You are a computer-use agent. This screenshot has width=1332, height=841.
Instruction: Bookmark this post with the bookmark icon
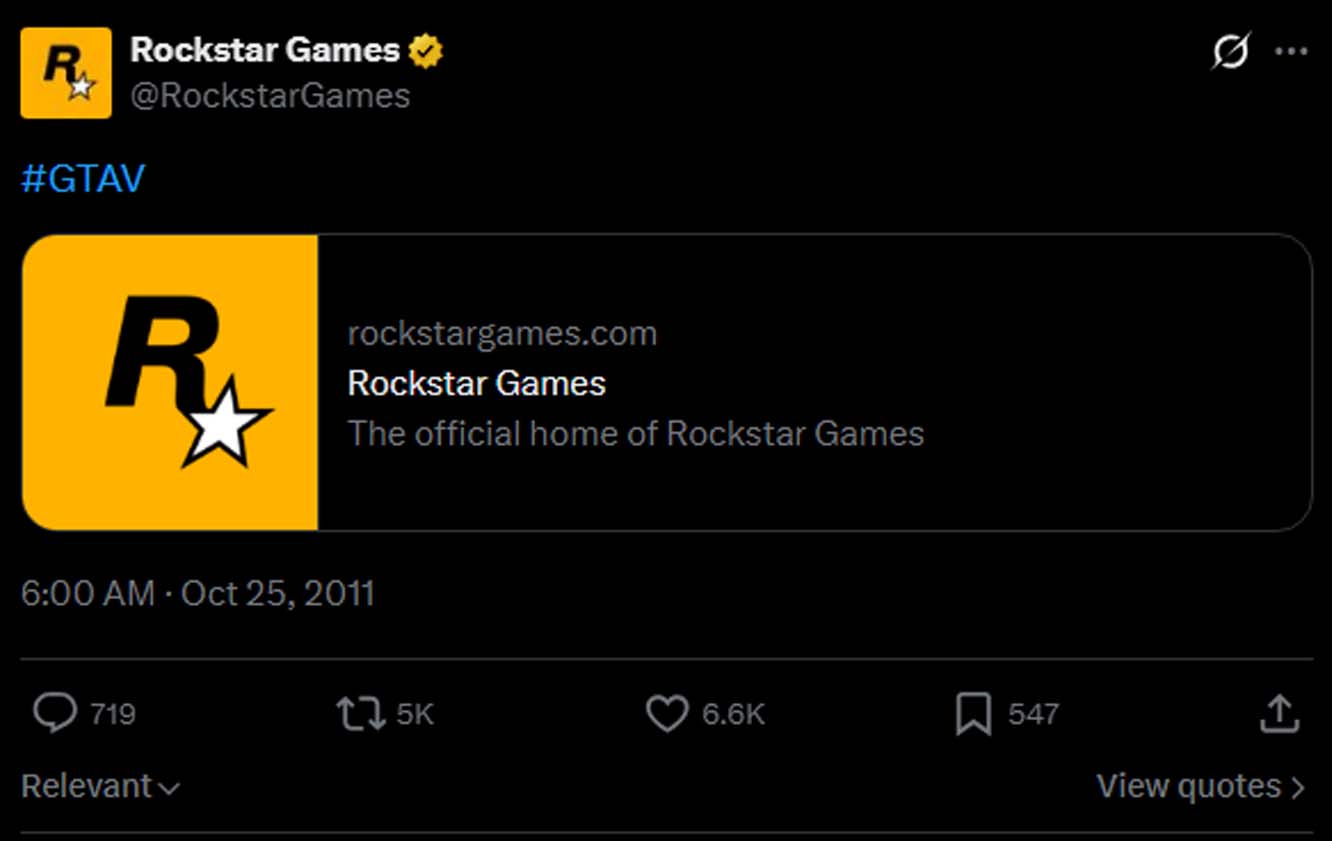[973, 714]
